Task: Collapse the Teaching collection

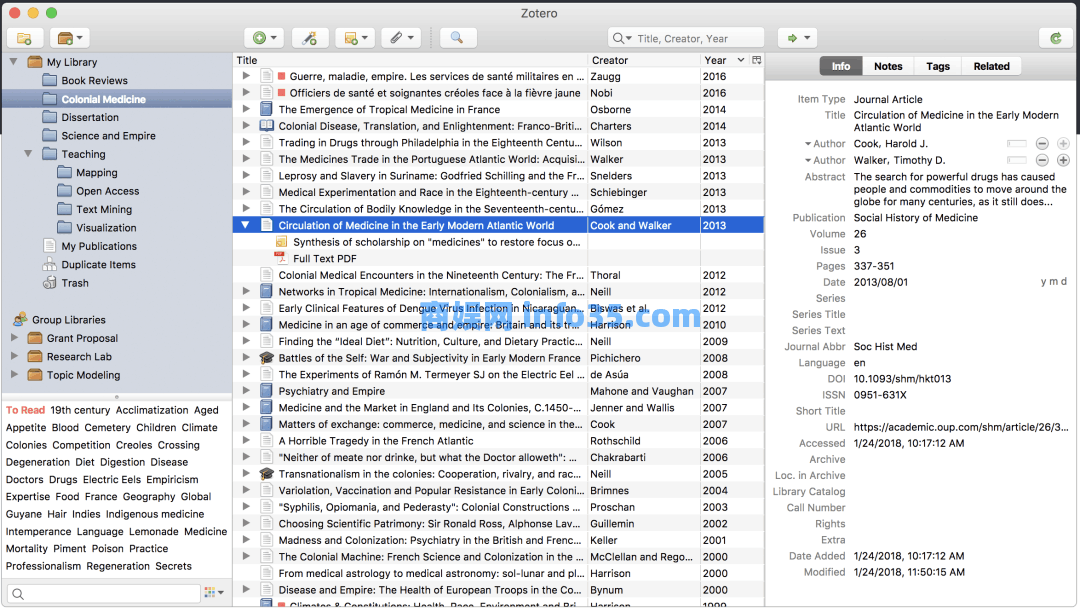Action: [x=28, y=154]
